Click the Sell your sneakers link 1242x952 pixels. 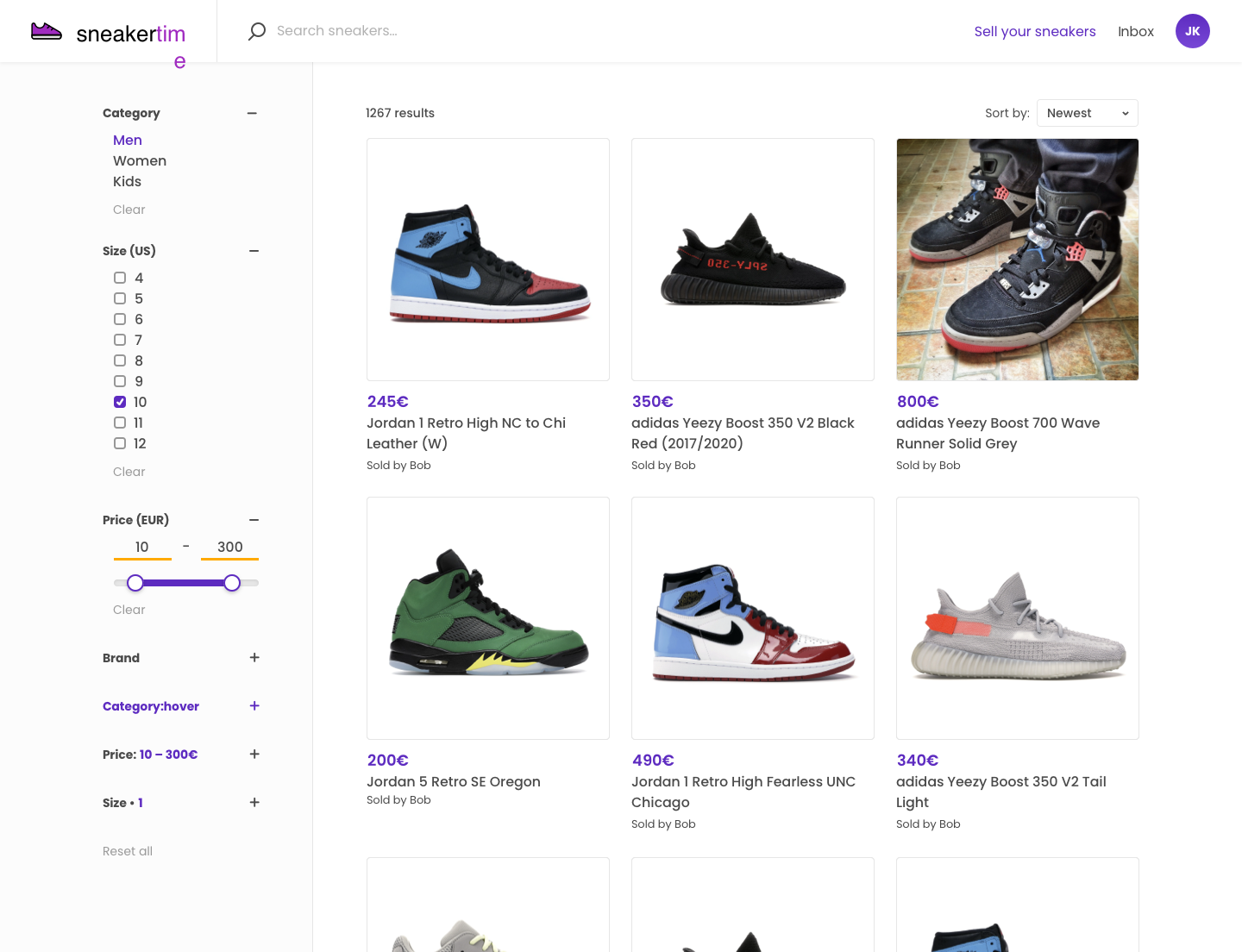tap(1035, 31)
